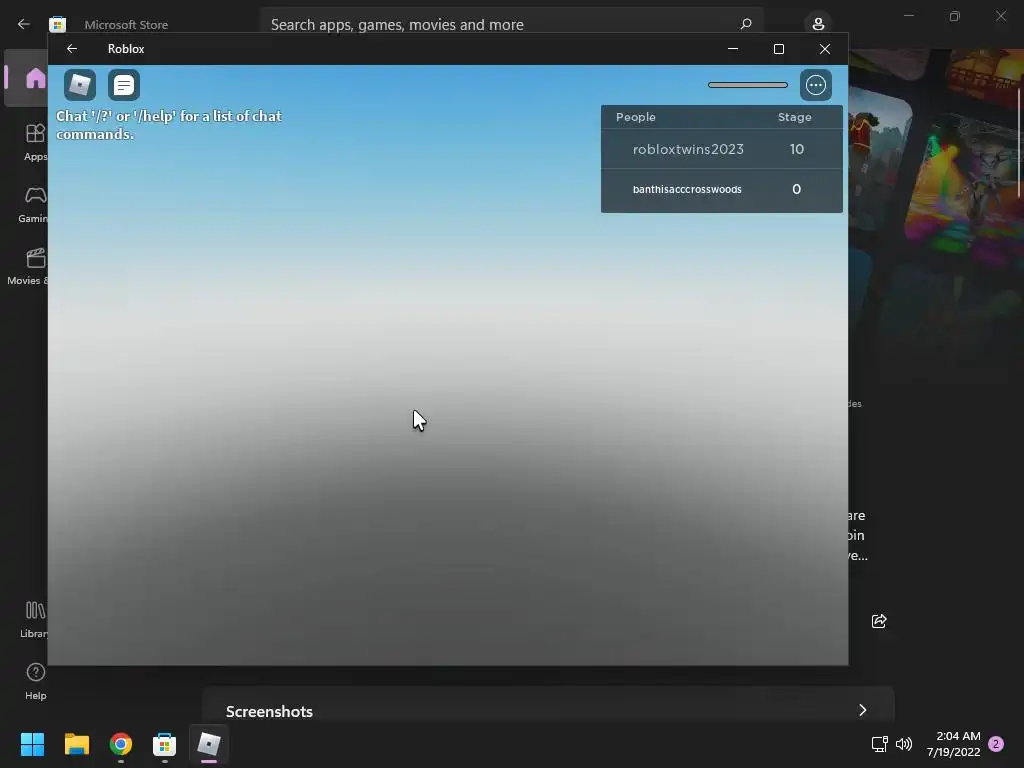Open Apps in Microsoft Store sidebar

point(35,142)
